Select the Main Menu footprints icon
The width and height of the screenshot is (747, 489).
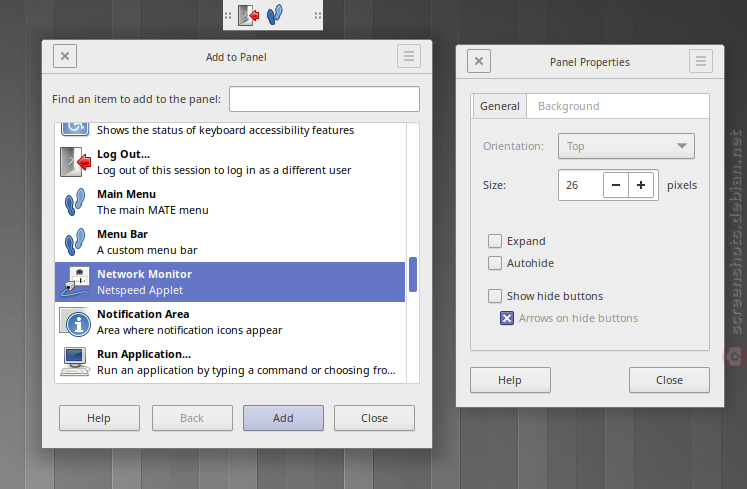(x=75, y=202)
